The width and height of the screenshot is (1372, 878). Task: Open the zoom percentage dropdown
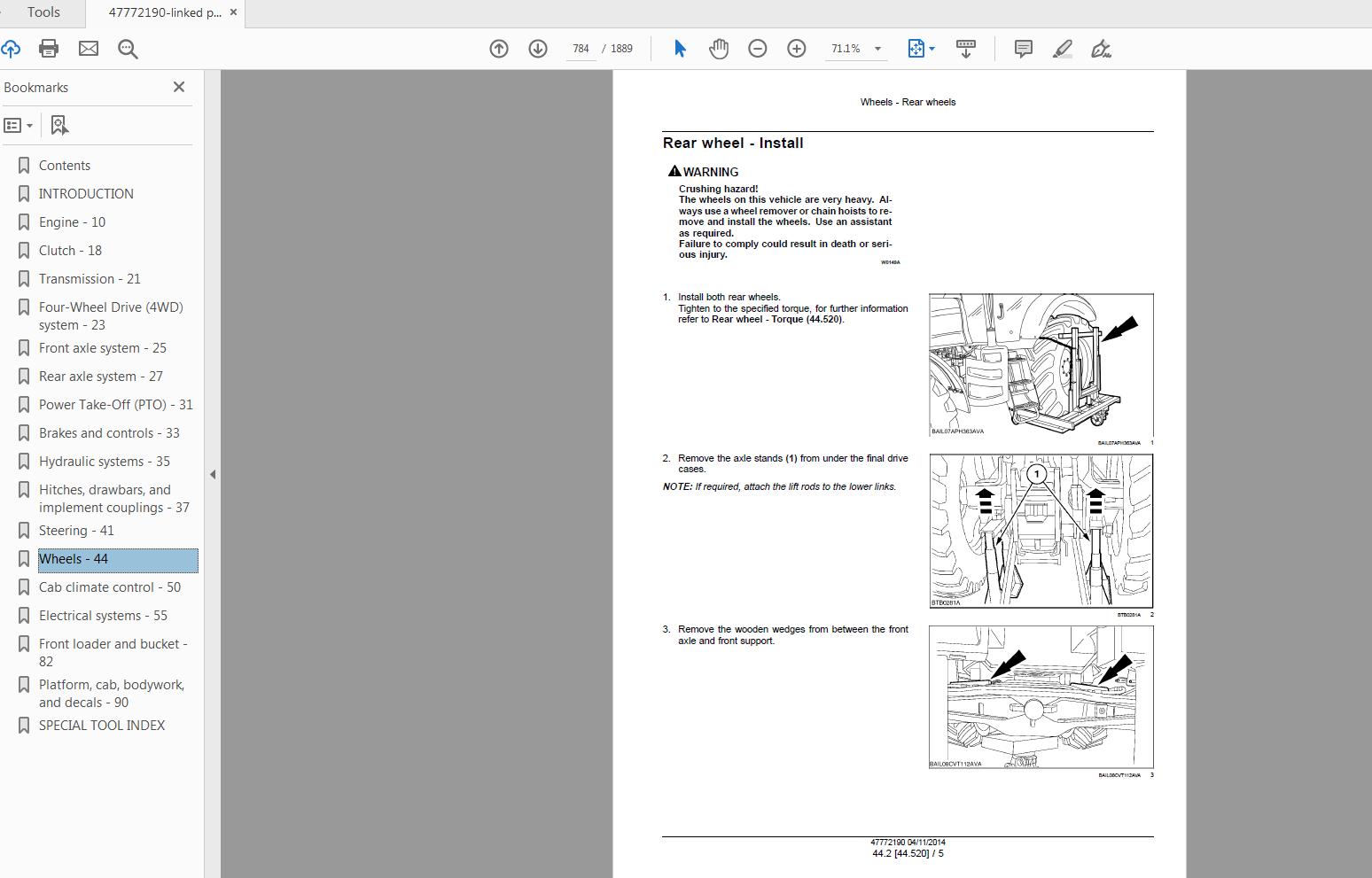(877, 49)
